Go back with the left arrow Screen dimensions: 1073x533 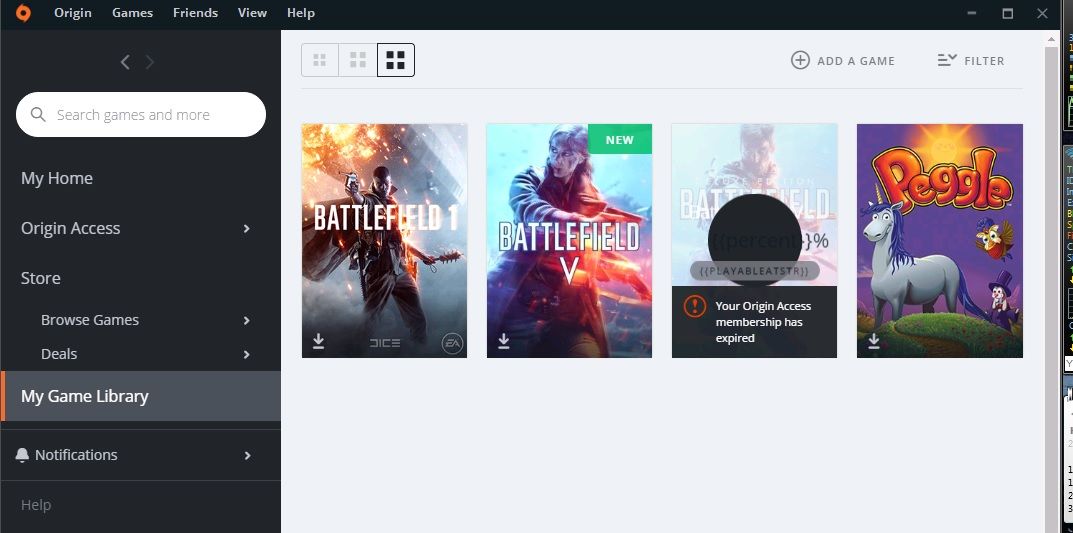pyautogui.click(x=125, y=62)
